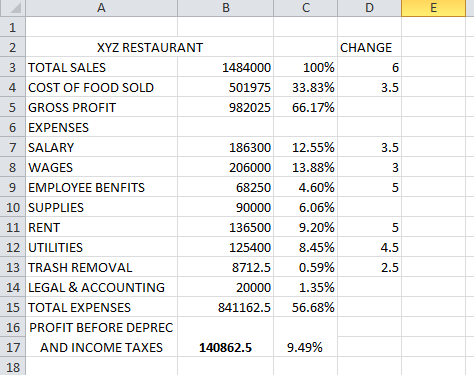The height and width of the screenshot is (375, 474).
Task: Click the 186300 salary value
Action: tap(226, 147)
